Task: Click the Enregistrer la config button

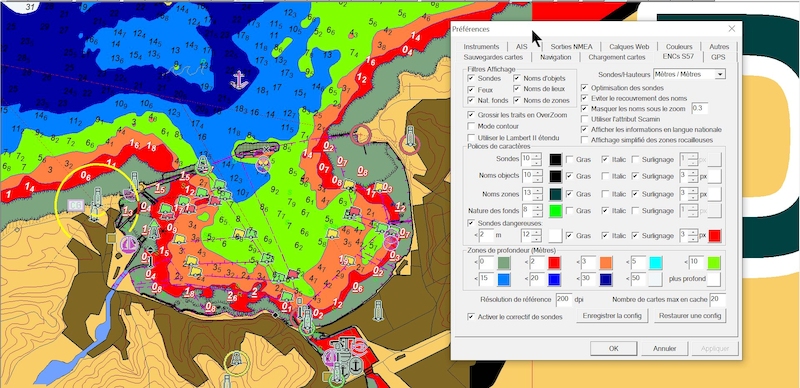Action: [612, 316]
